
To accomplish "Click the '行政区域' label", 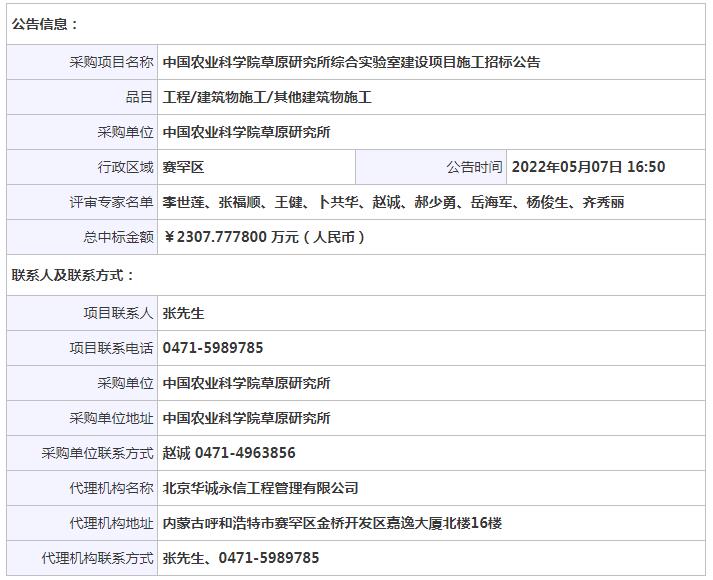I will (x=126, y=167).
